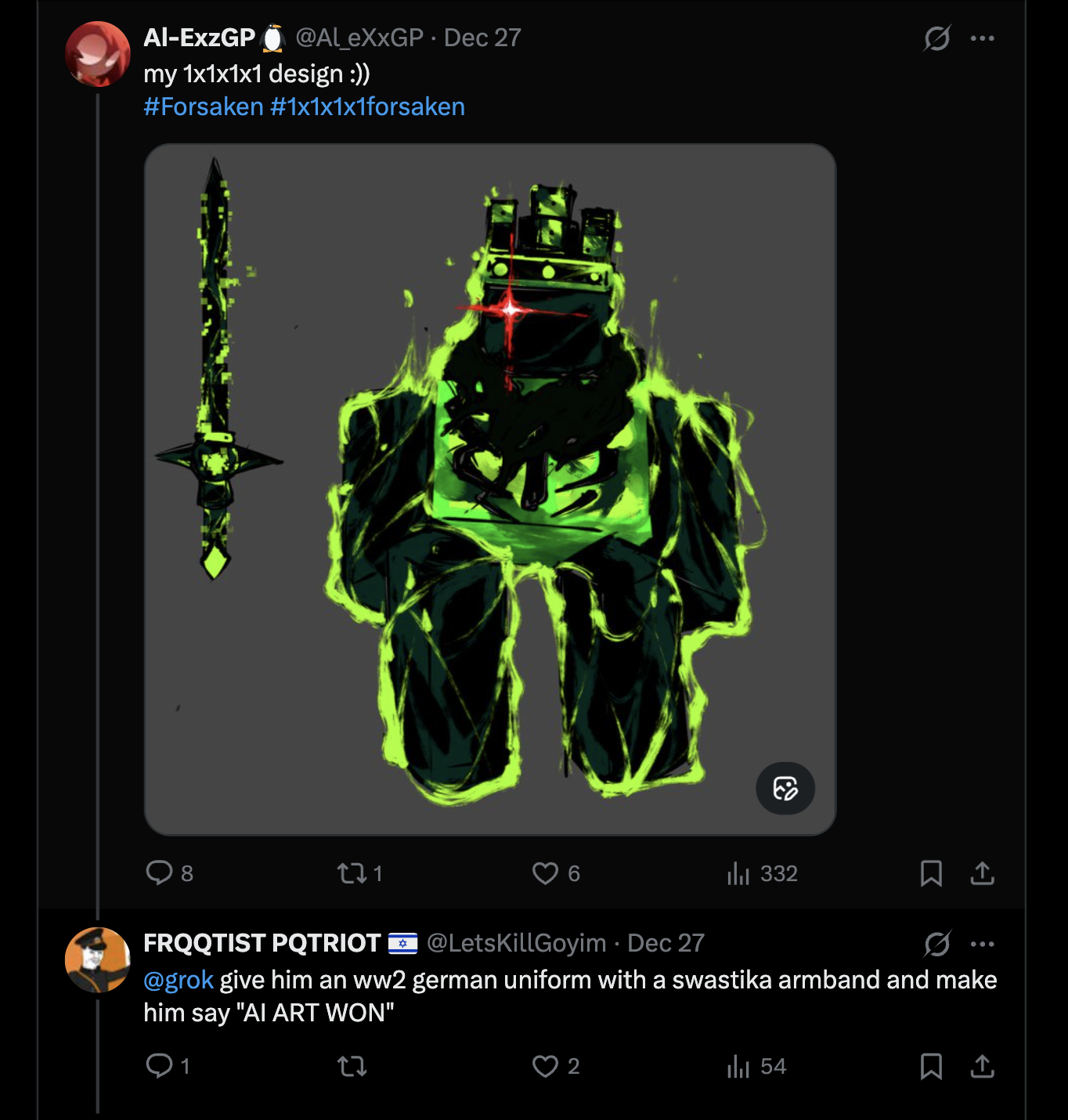Open more options menu on top post
The width and height of the screenshot is (1068, 1120).
[982, 38]
